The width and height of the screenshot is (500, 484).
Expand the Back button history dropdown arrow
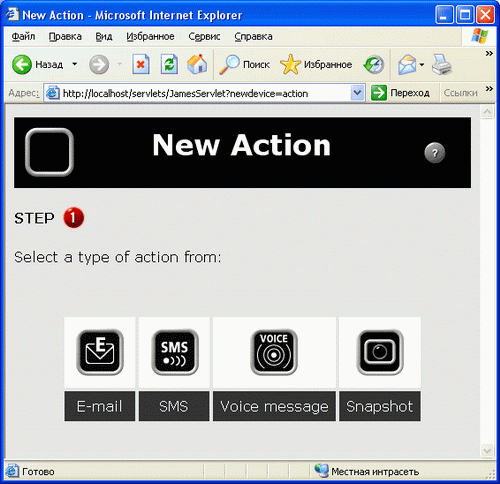(75, 64)
